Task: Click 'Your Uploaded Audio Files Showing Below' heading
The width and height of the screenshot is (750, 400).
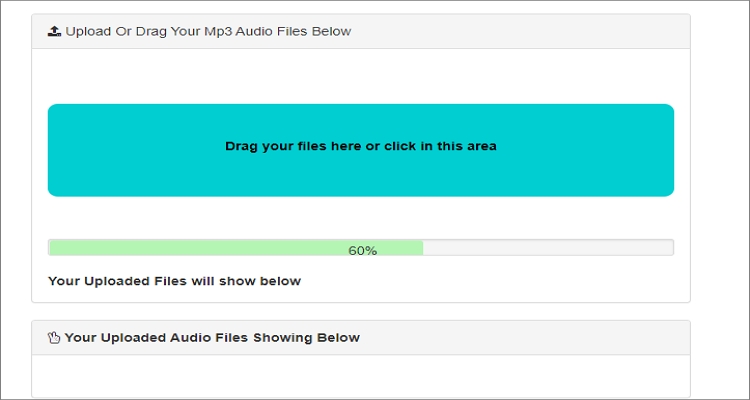Action: coord(212,338)
